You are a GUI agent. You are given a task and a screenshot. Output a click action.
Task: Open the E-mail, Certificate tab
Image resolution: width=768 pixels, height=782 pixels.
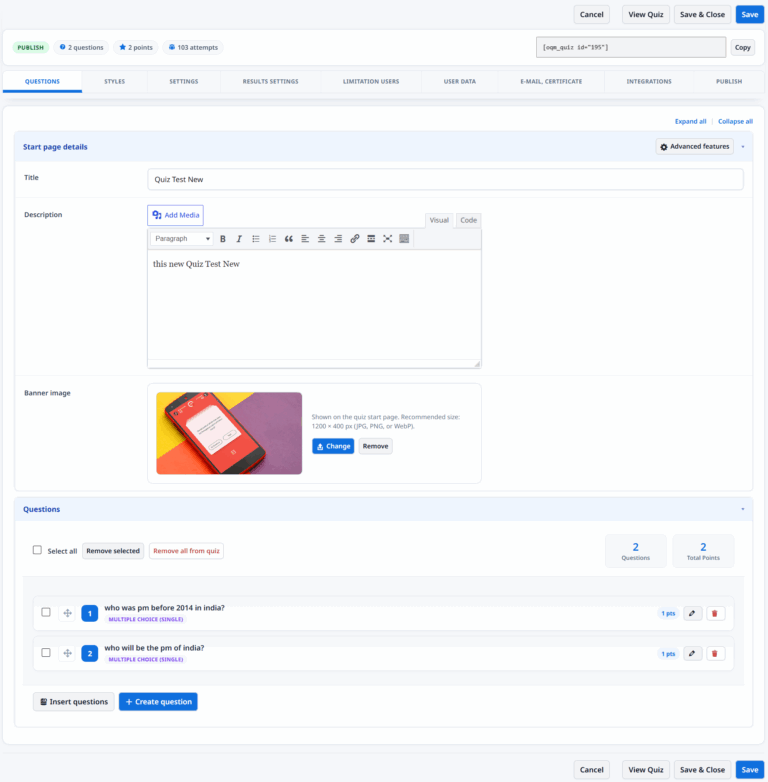(551, 81)
